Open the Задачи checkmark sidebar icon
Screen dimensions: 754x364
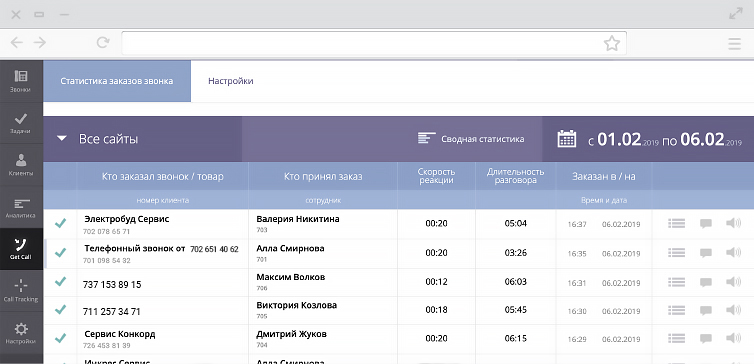click(21, 123)
